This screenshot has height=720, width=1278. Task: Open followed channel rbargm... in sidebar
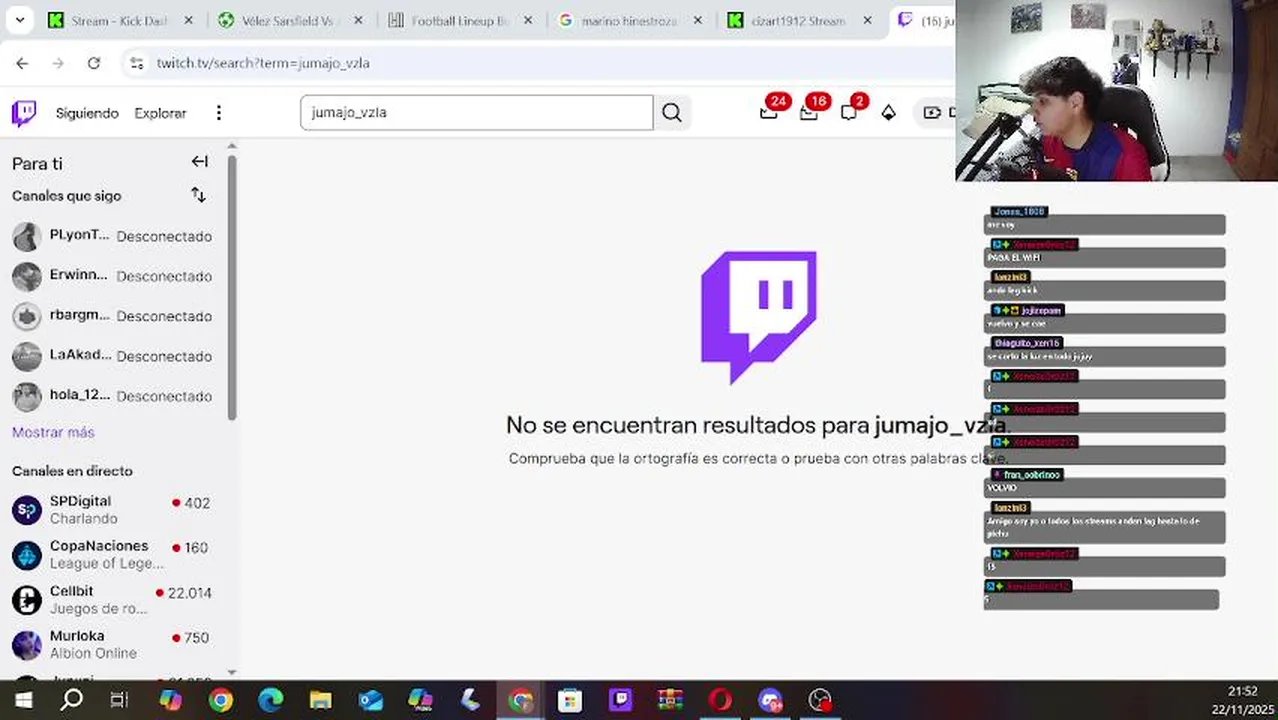(x=112, y=316)
